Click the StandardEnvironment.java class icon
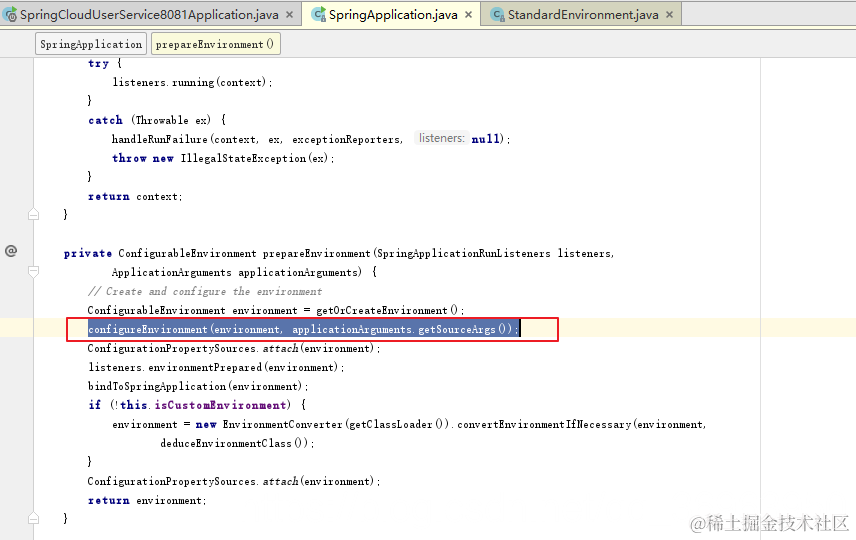The height and width of the screenshot is (540, 856). coord(497,15)
